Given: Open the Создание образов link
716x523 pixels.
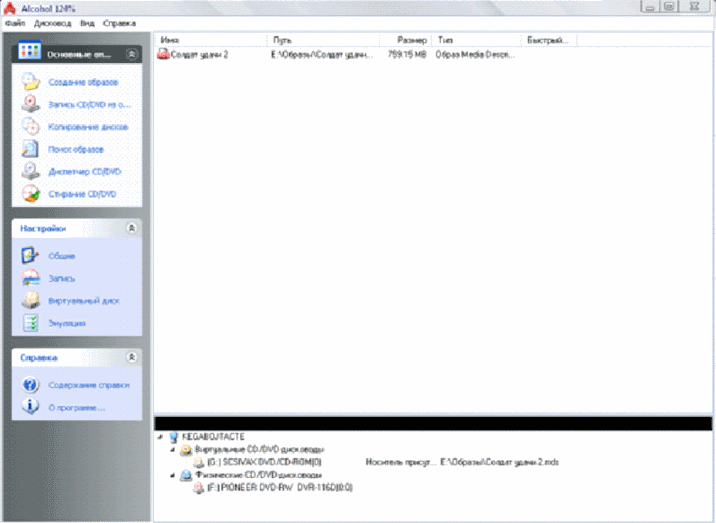Looking at the screenshot, I should click(x=83, y=82).
